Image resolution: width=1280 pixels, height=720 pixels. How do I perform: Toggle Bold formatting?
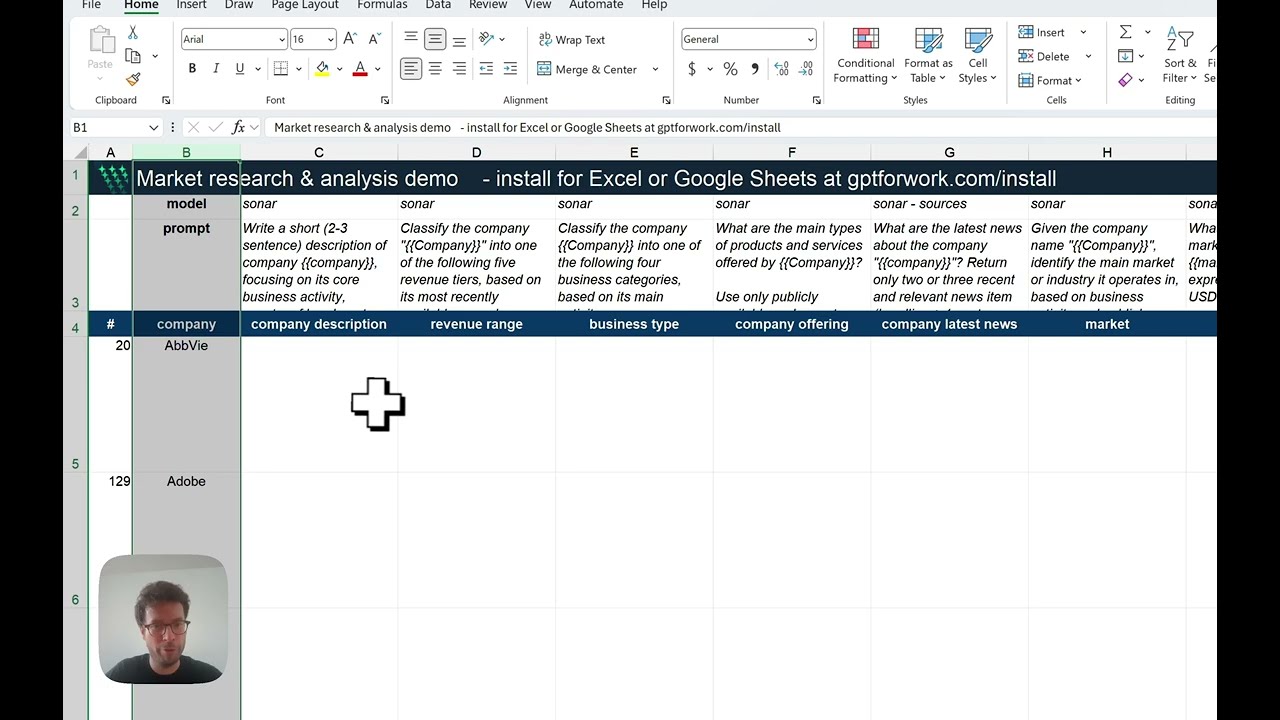pyautogui.click(x=192, y=69)
